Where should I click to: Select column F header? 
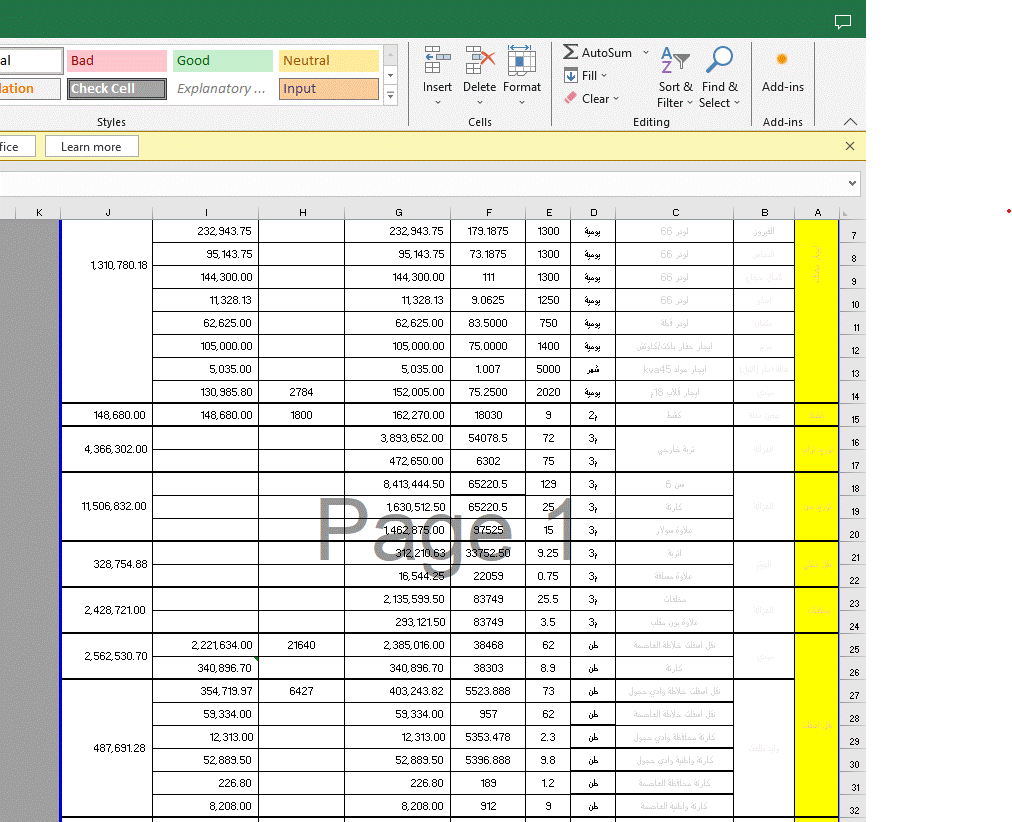tap(489, 212)
